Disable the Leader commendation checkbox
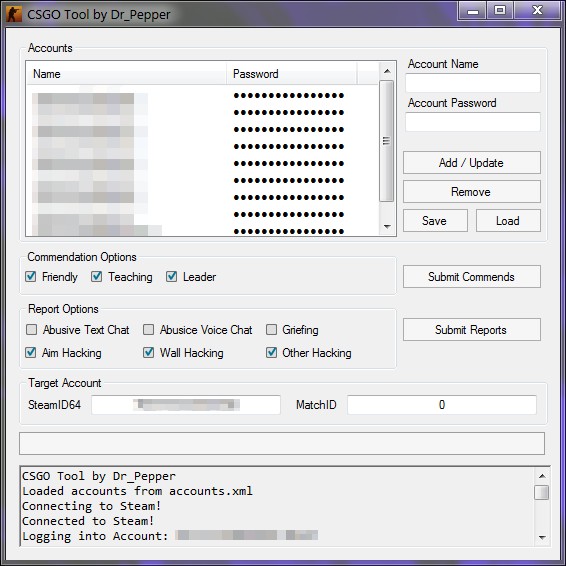The image size is (566, 566). click(x=171, y=277)
